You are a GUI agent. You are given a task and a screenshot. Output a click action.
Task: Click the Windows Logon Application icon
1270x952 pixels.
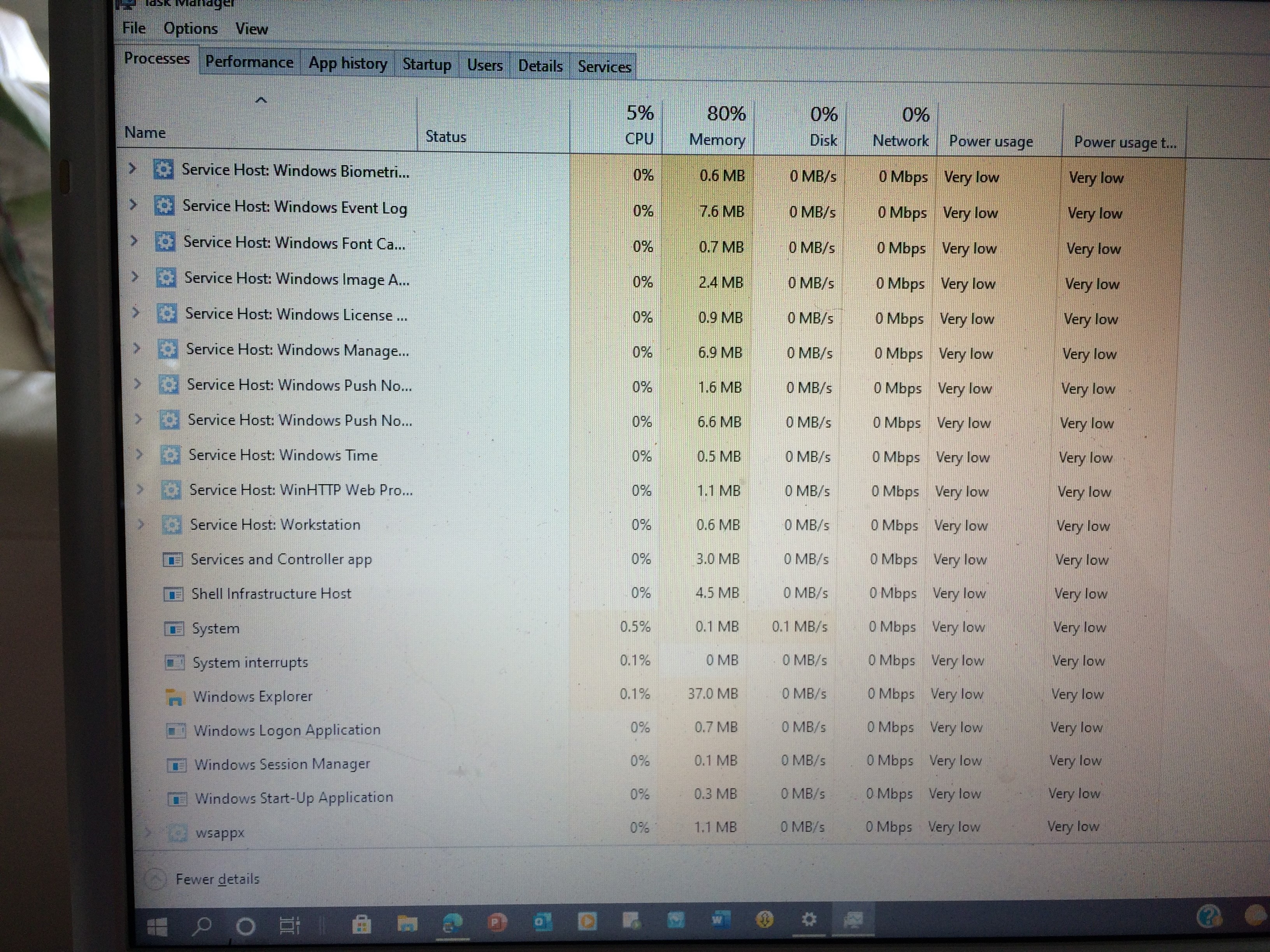coord(176,730)
